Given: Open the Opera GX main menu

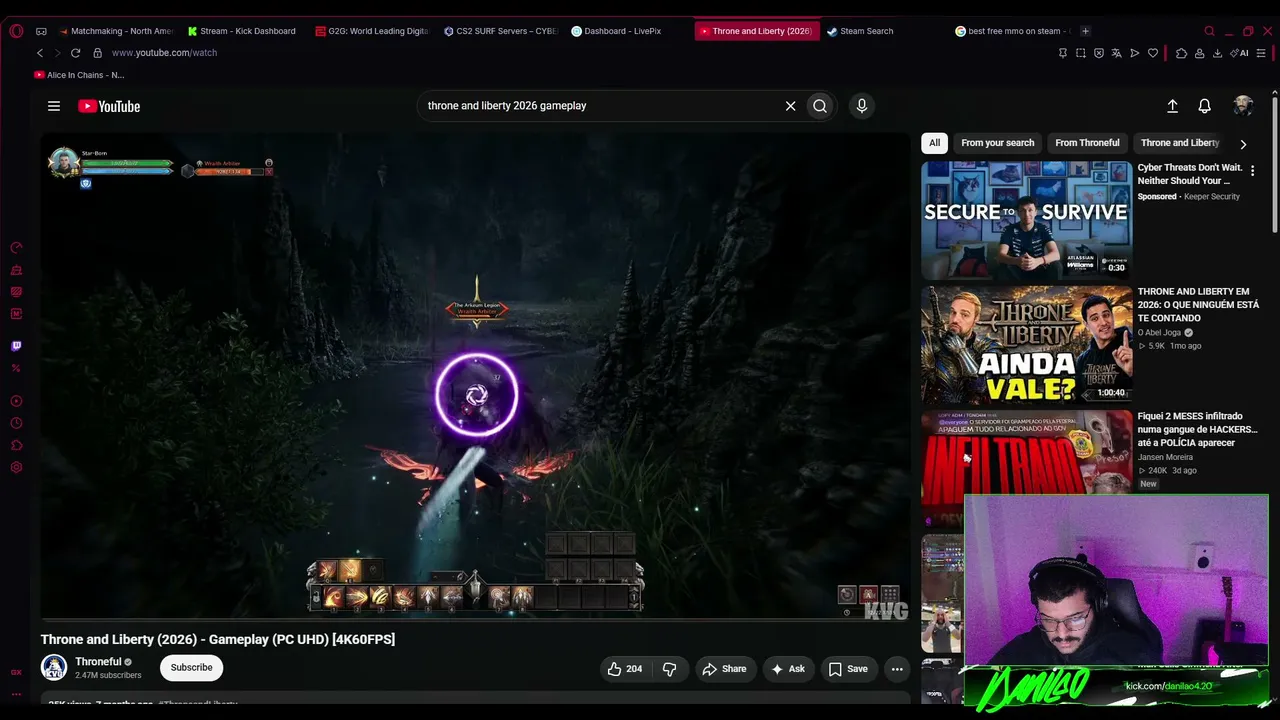Looking at the screenshot, I should [16, 31].
